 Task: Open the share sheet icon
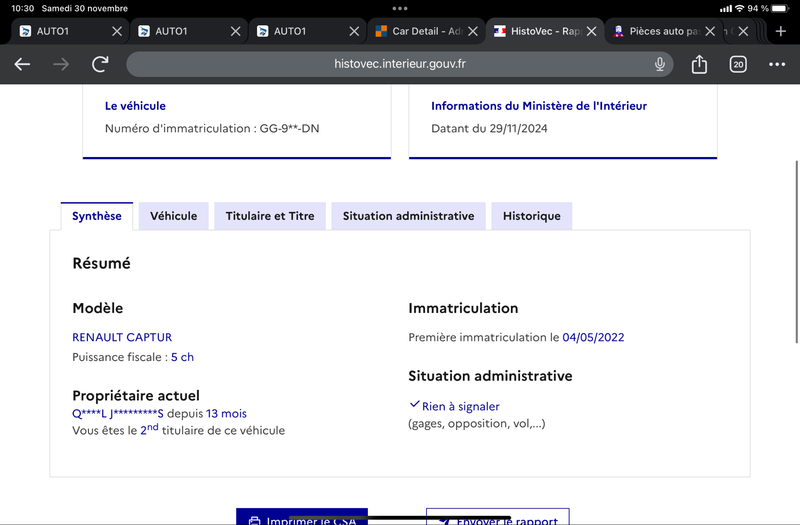pos(699,64)
